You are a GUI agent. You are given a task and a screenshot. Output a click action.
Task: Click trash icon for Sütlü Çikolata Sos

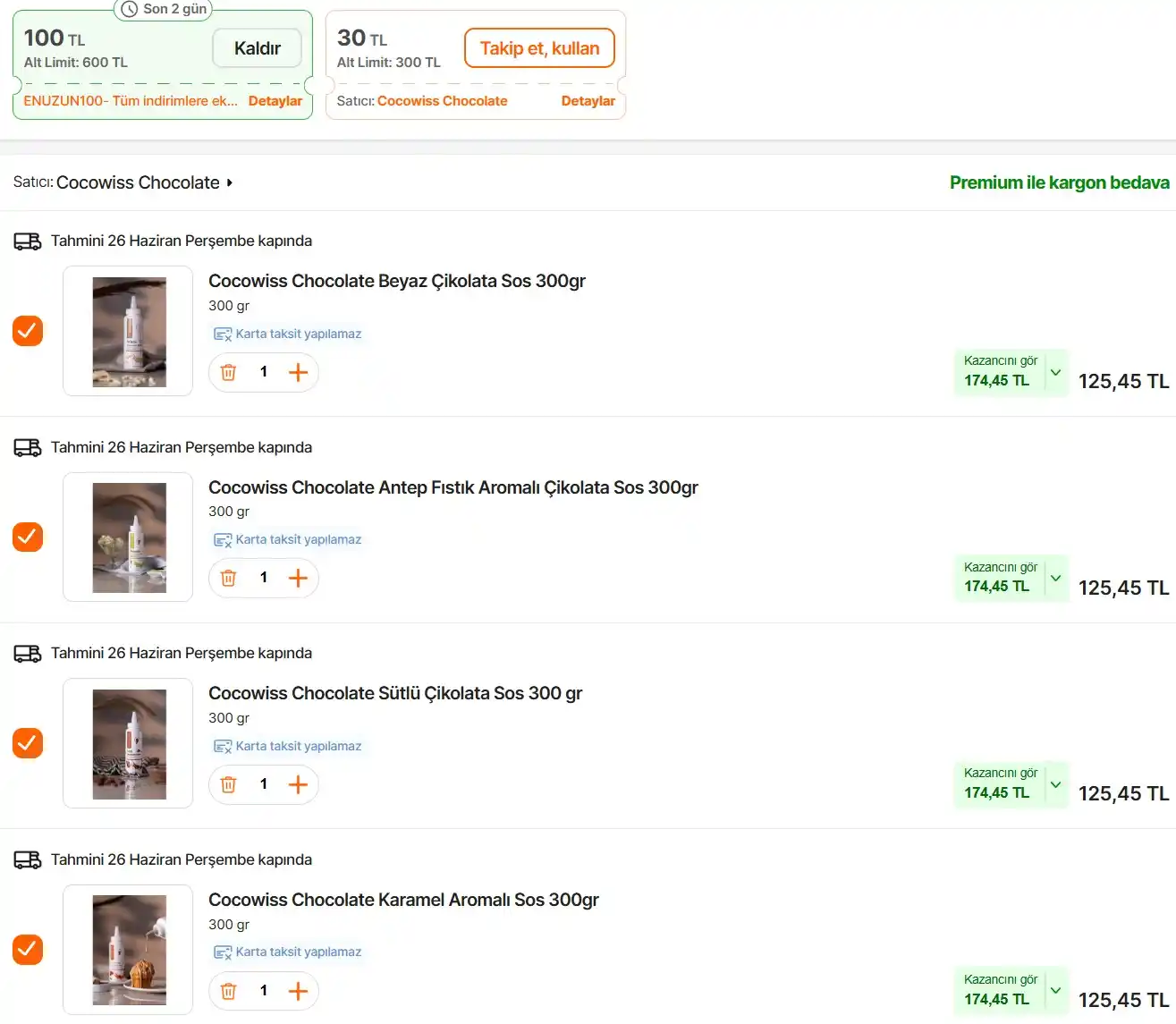(228, 785)
